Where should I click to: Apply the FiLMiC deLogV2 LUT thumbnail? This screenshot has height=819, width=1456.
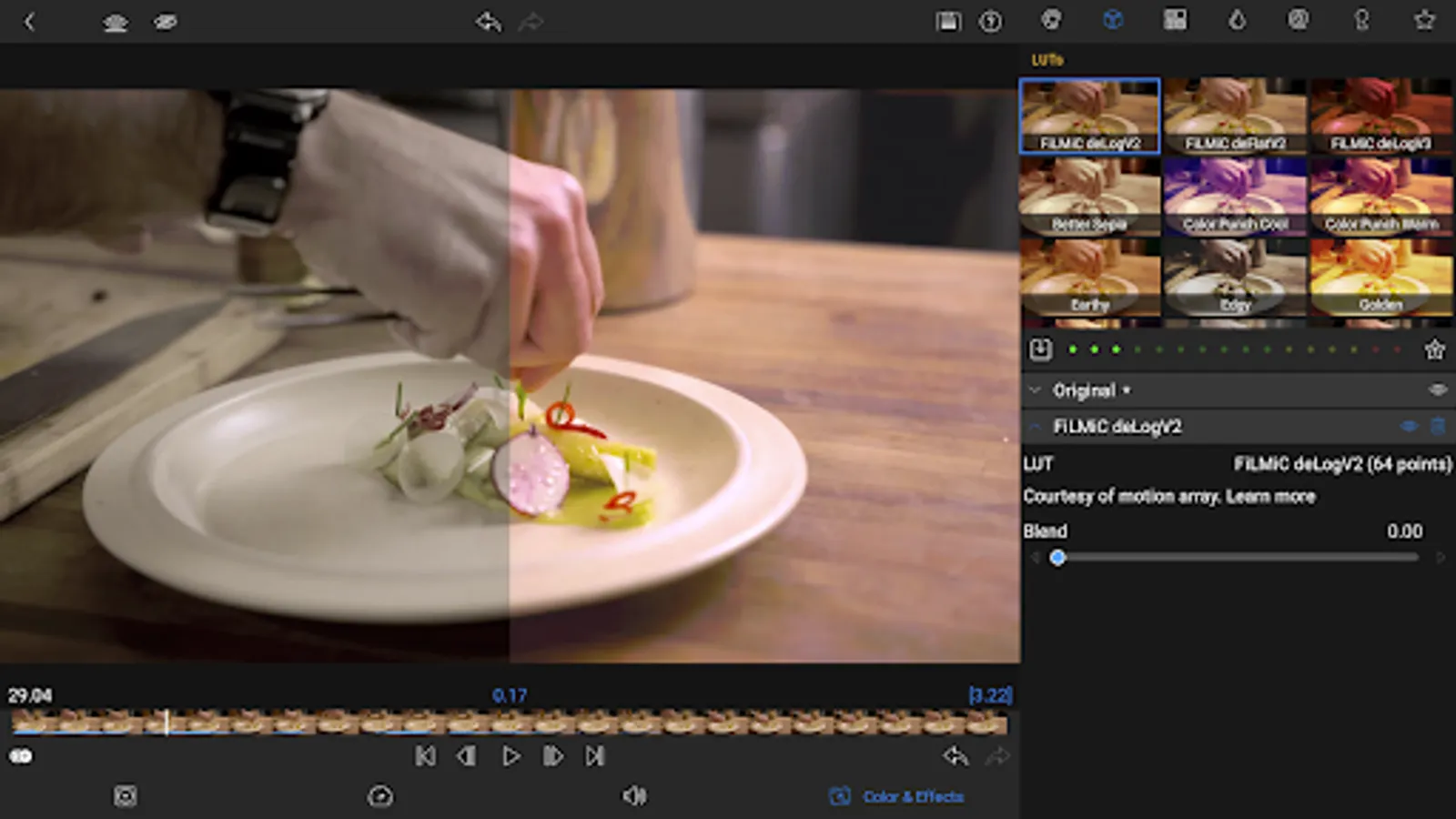point(1090,116)
